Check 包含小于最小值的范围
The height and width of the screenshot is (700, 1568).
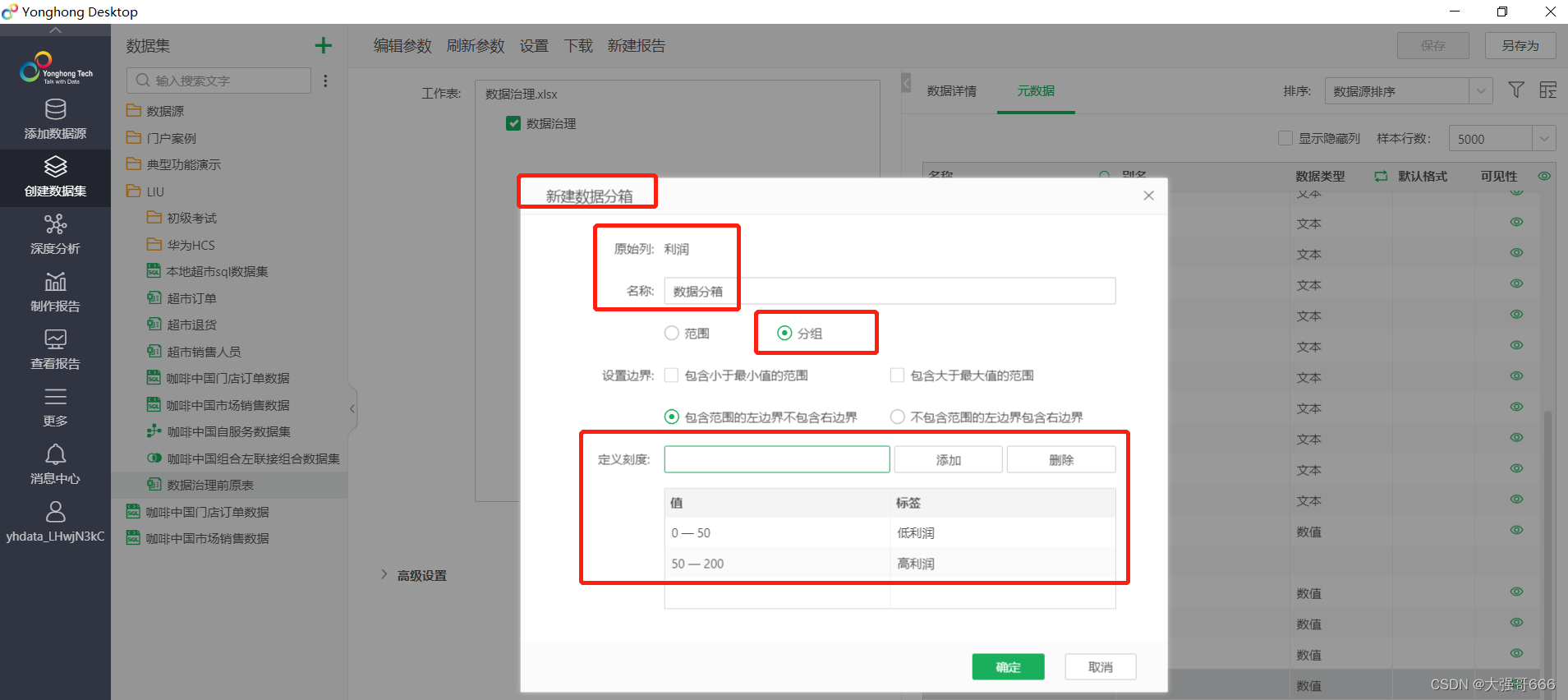[671, 375]
